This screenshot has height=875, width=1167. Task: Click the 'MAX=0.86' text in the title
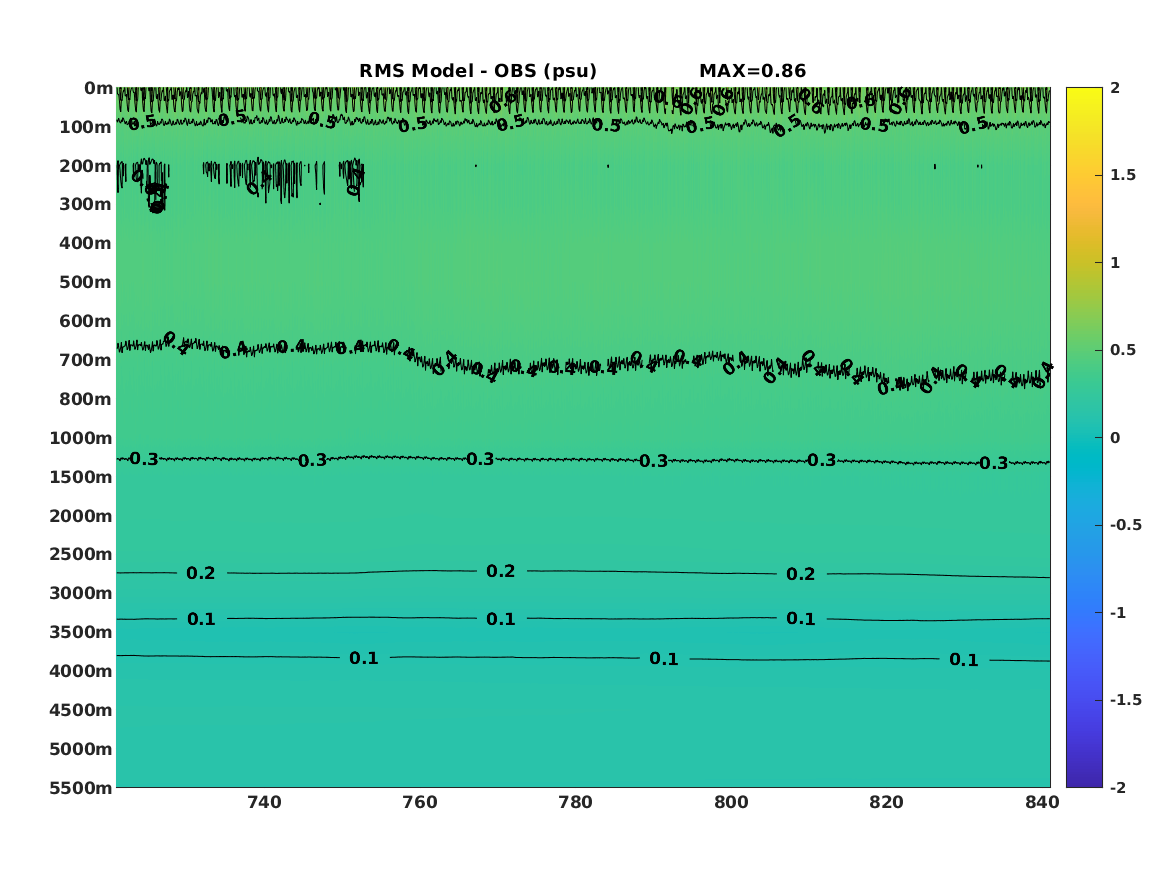pos(752,71)
